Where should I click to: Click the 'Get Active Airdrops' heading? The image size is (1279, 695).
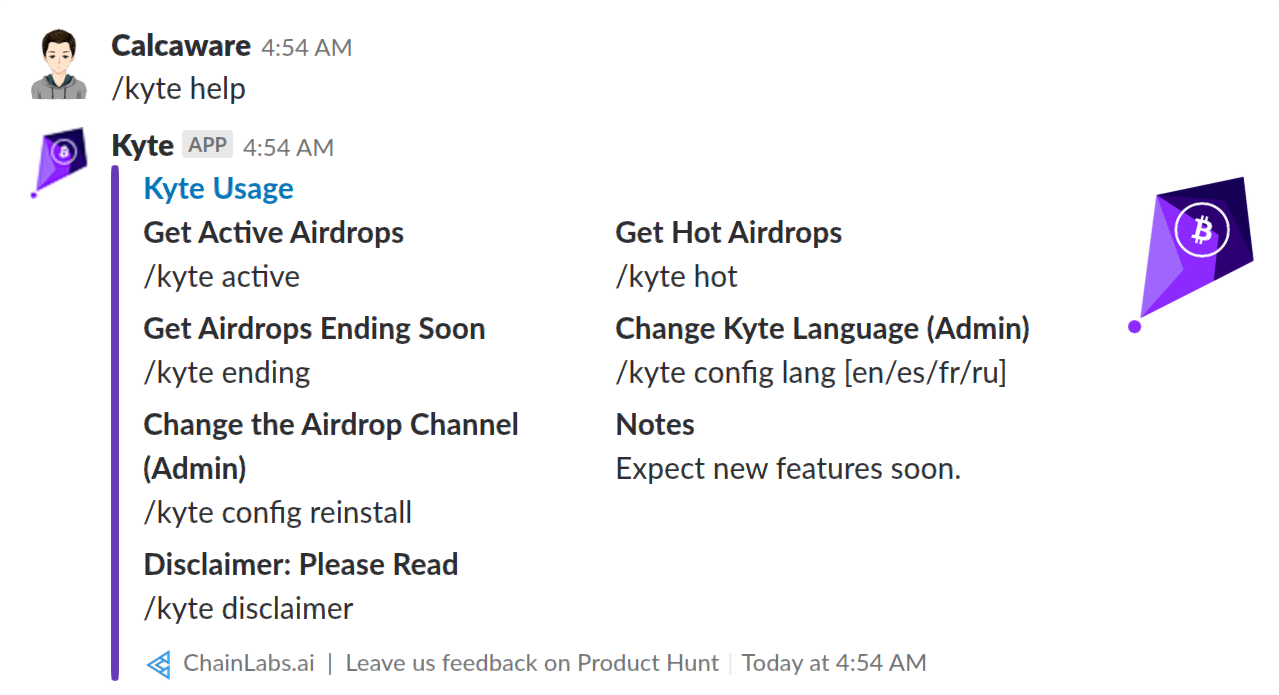[274, 233]
